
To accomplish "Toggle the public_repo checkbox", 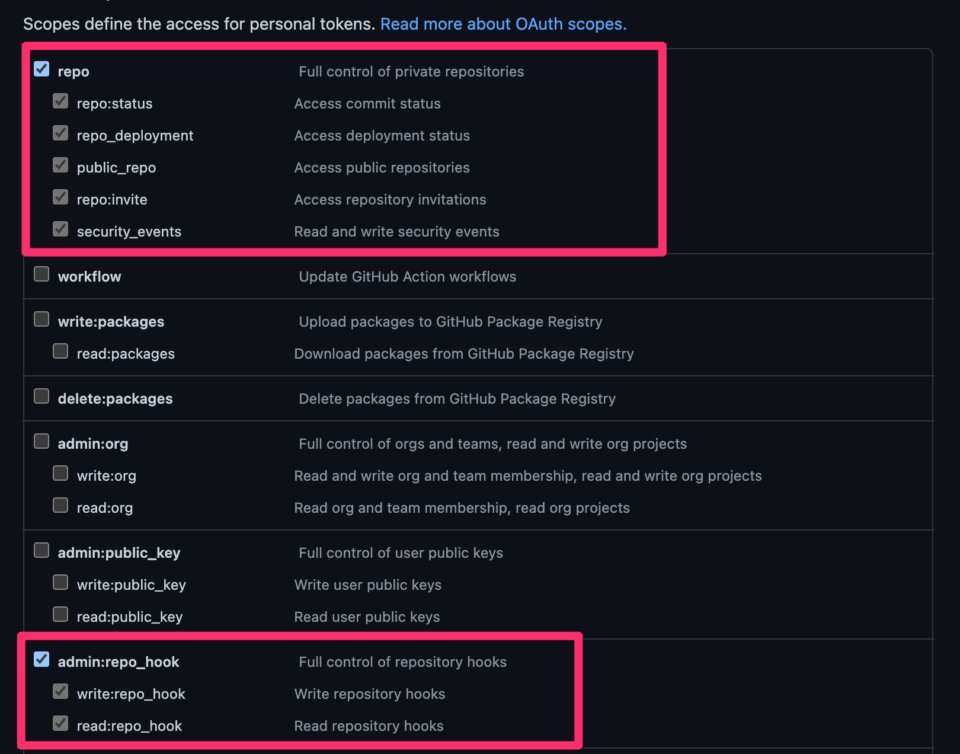I will [x=61, y=165].
